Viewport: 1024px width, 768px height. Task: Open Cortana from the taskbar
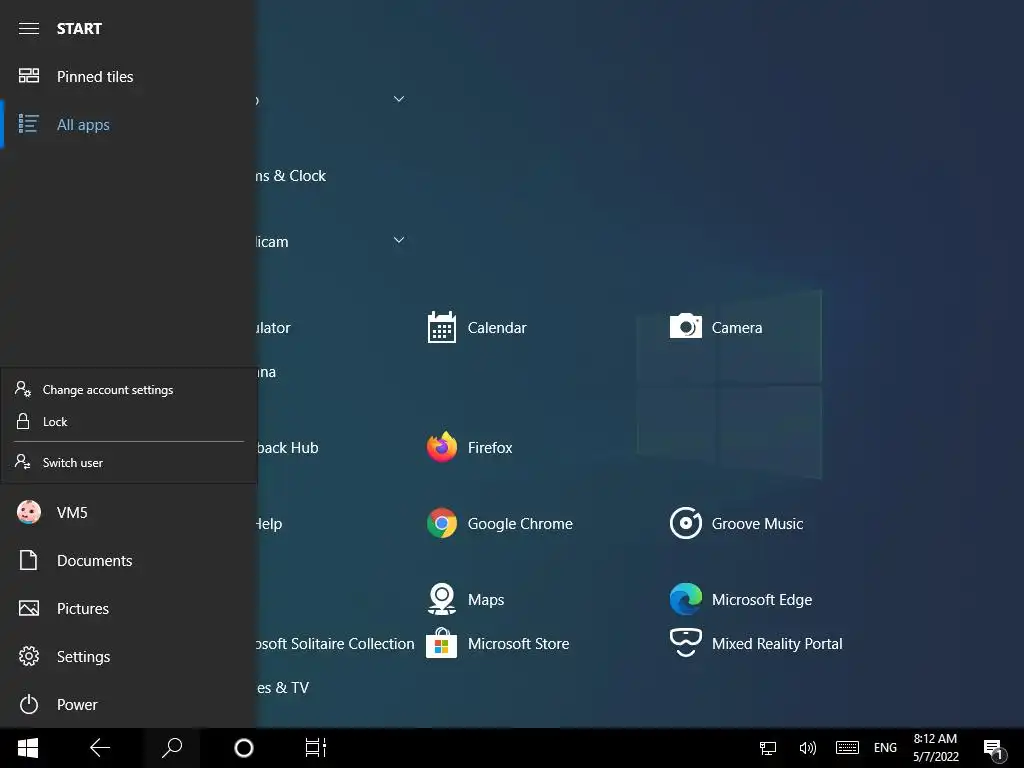click(x=244, y=748)
